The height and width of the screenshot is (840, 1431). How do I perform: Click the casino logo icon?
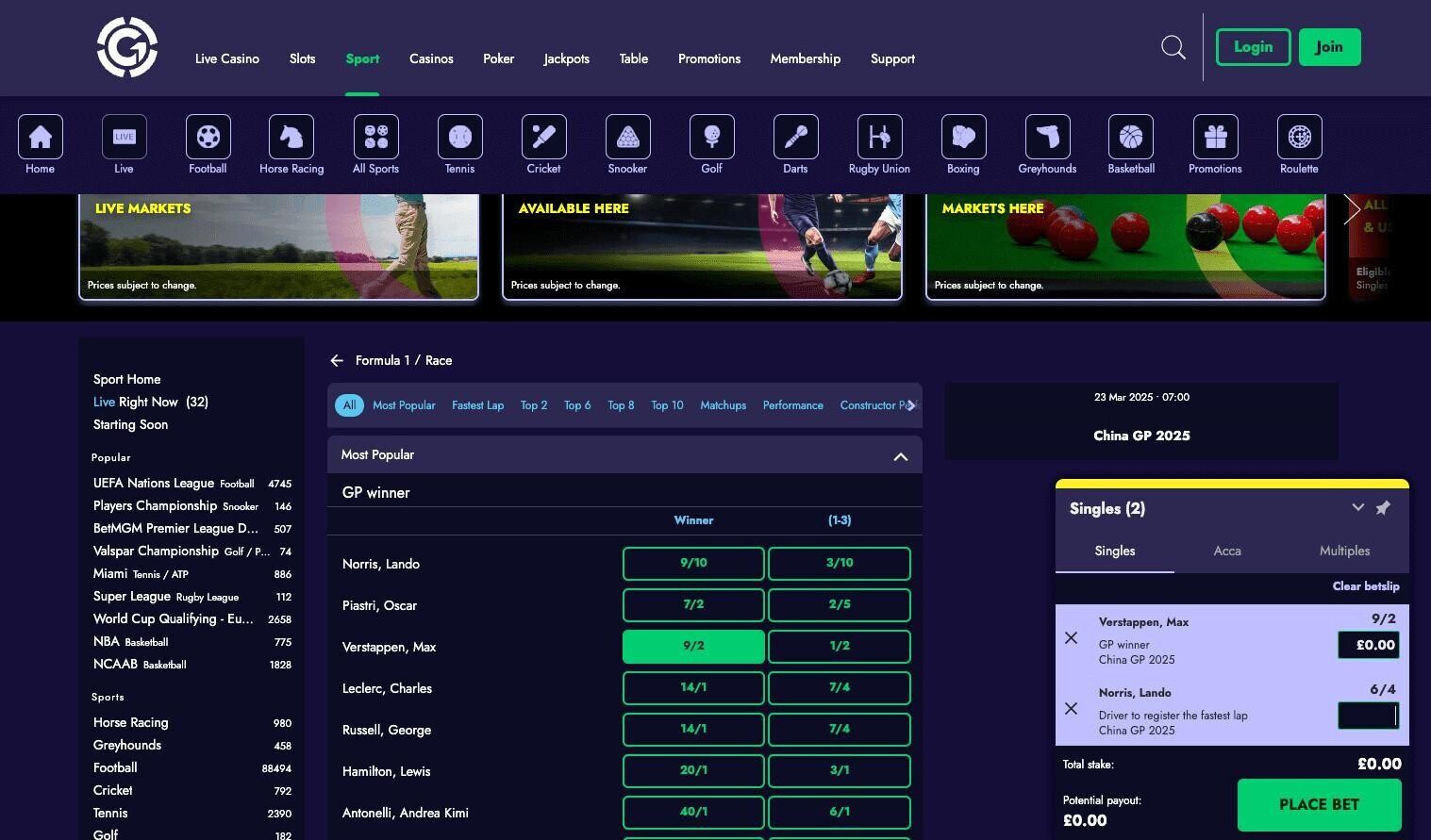coord(127,47)
